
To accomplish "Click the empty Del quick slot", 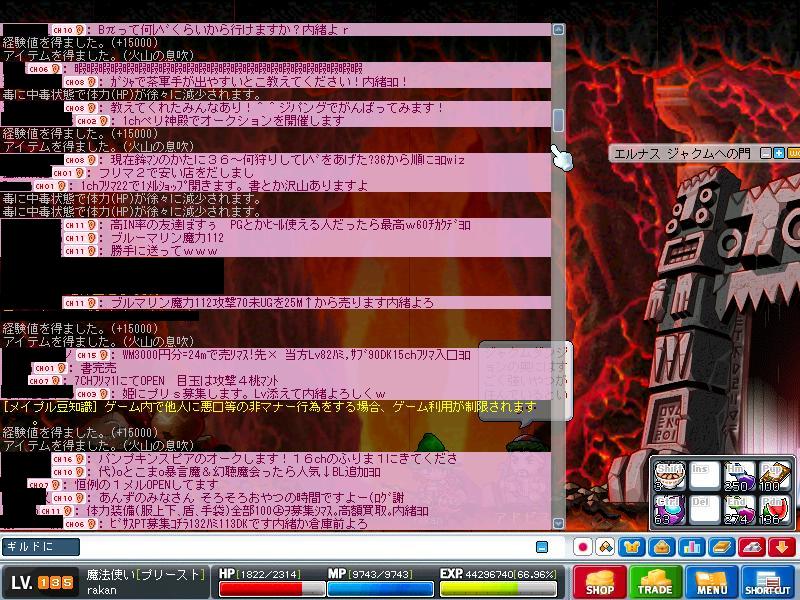I will (x=704, y=510).
